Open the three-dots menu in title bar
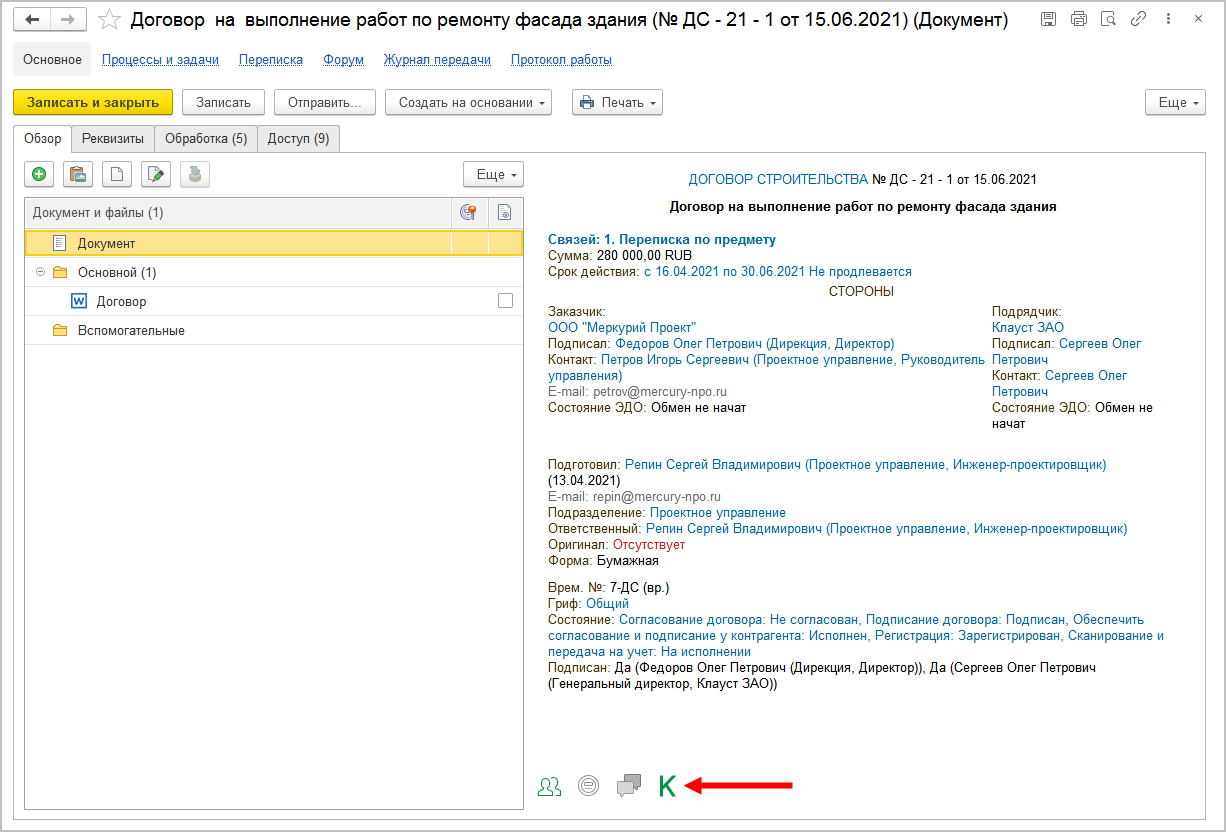Image resolution: width=1226 pixels, height=832 pixels. tap(1166, 20)
